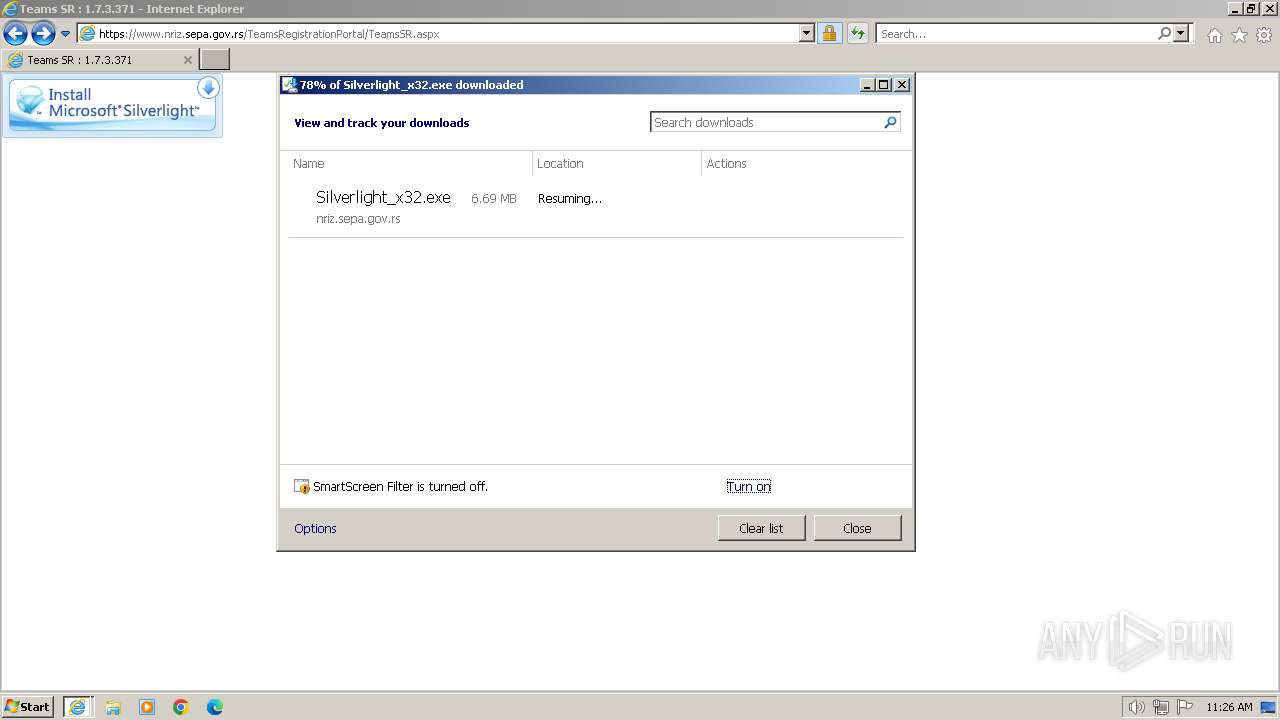View the security lock icon report

point(829,33)
